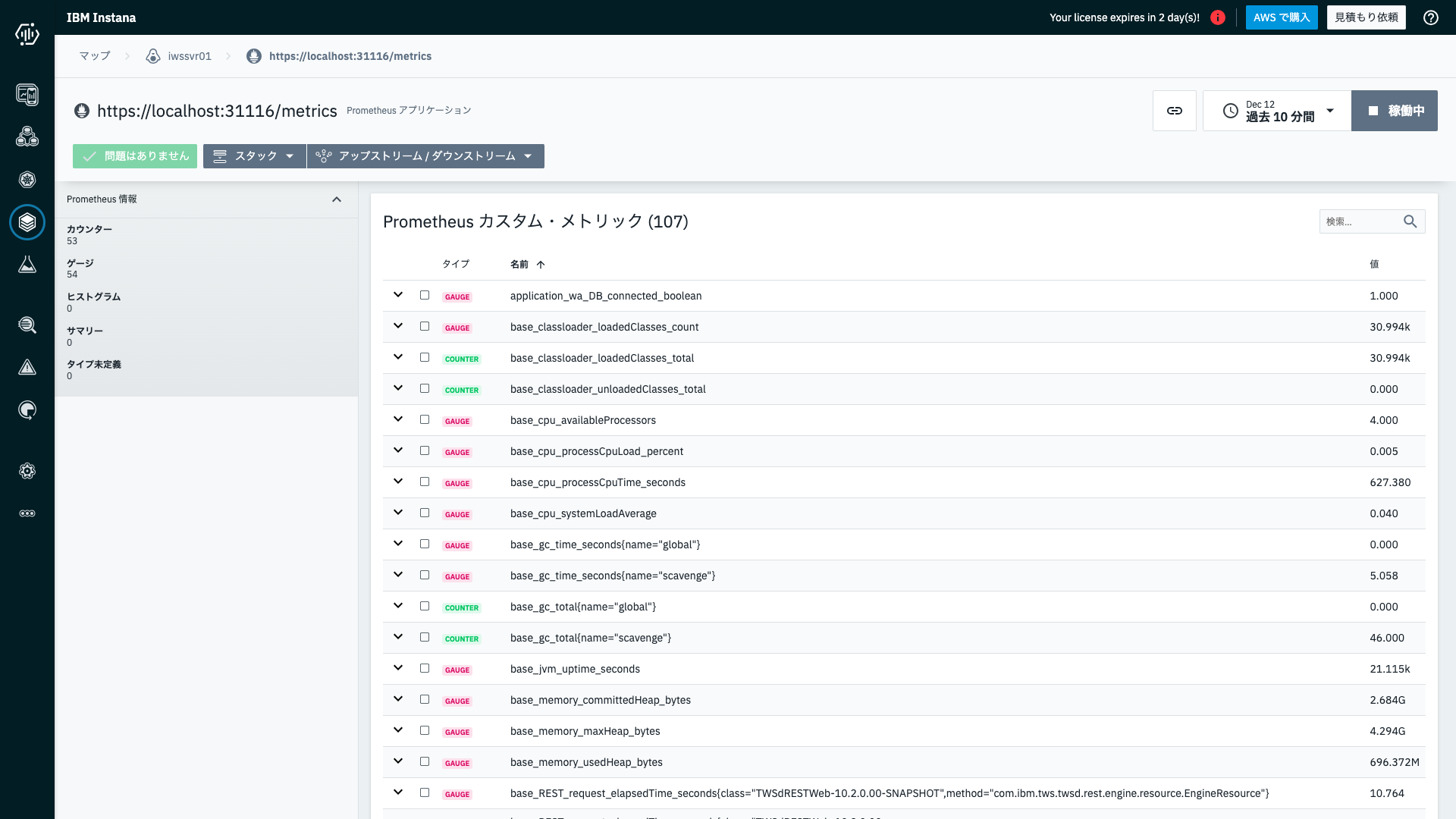Click the 見積もり依頼 button
Image resolution: width=1456 pixels, height=819 pixels.
coord(1366,17)
